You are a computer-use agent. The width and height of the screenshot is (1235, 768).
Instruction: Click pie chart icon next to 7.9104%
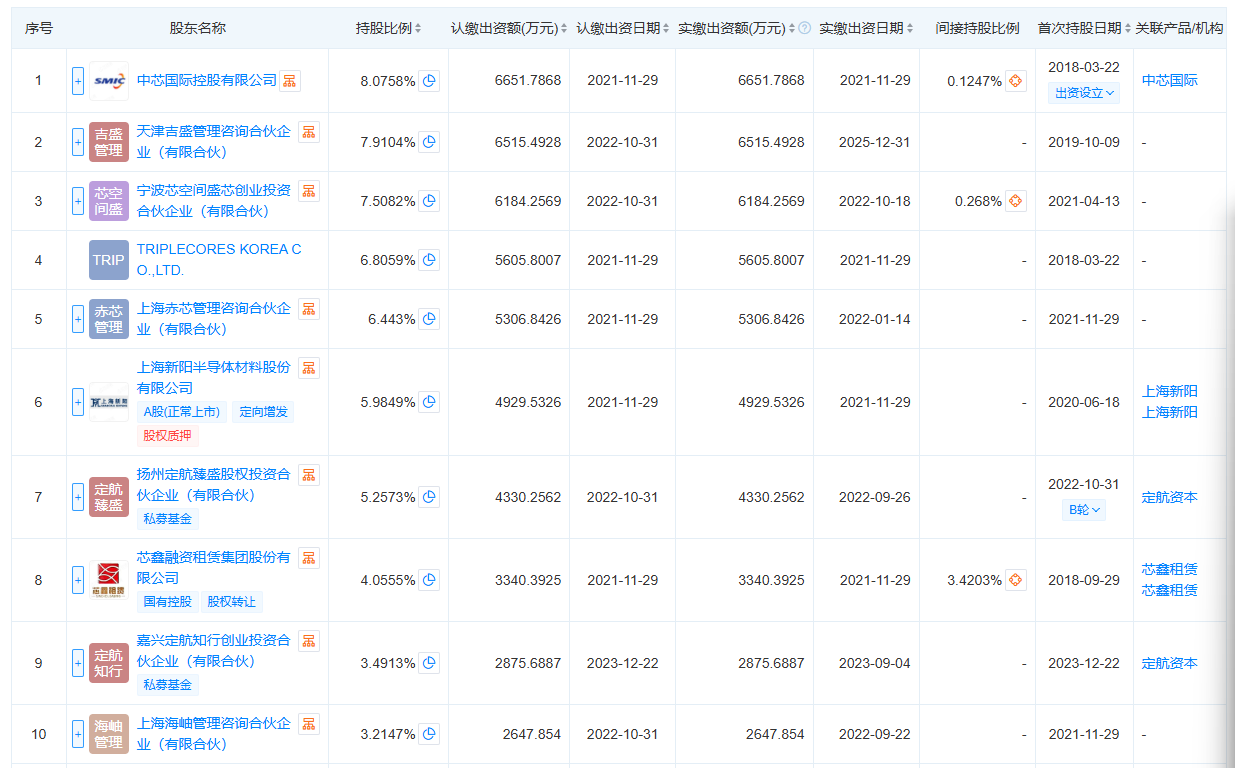429,142
